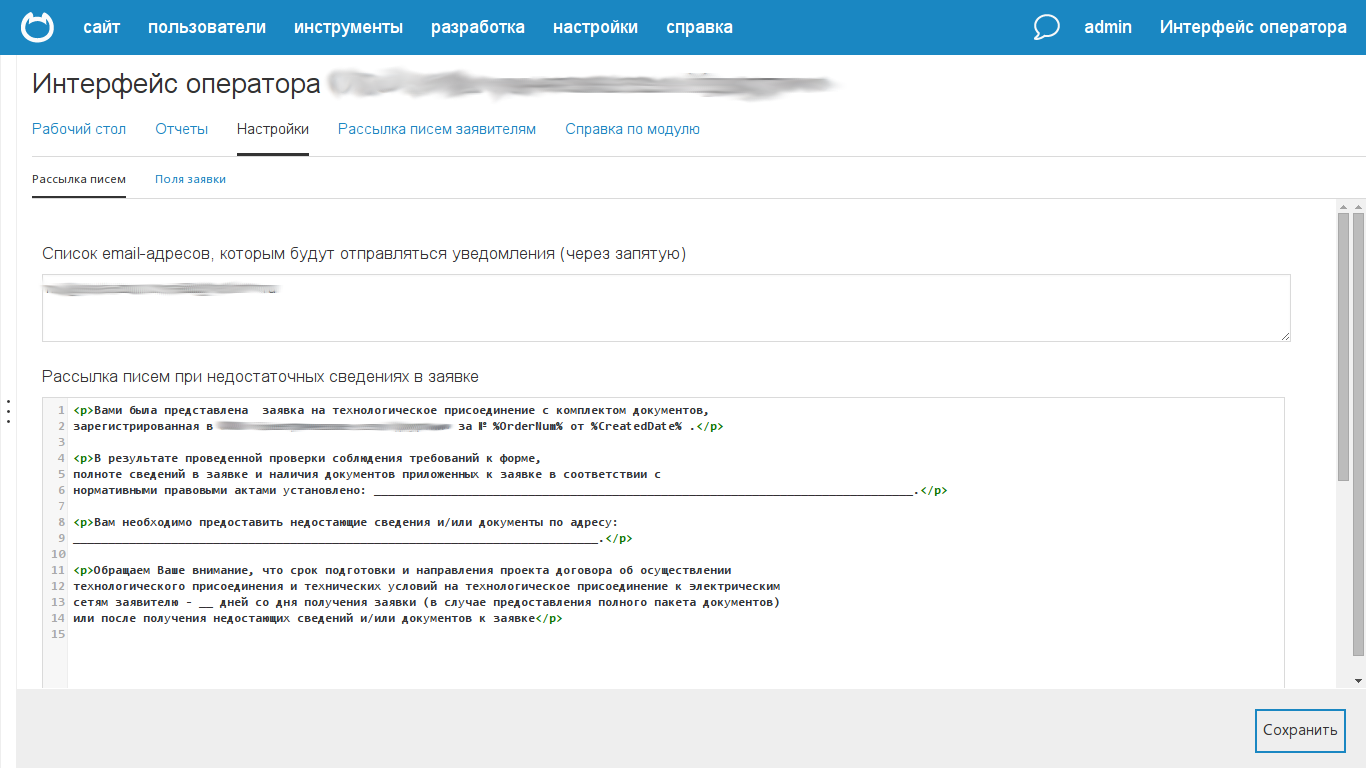Click the vertical three-dots sidebar handle
1366x768 pixels.
coord(8,411)
